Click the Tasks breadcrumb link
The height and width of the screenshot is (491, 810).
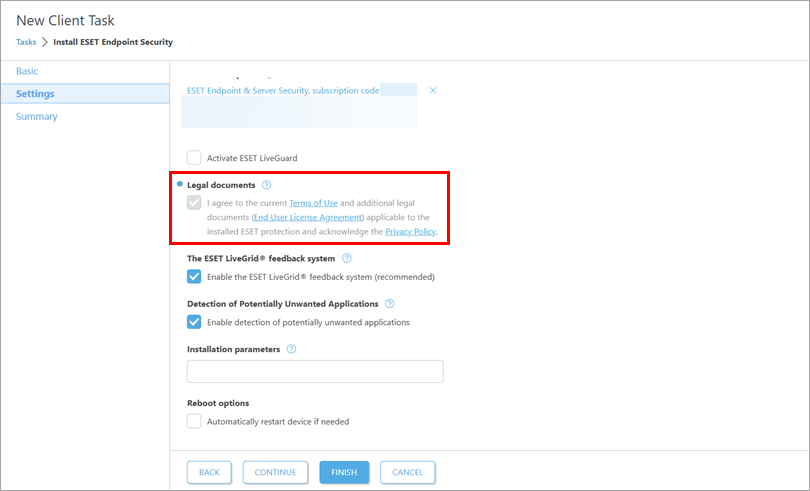(x=26, y=42)
